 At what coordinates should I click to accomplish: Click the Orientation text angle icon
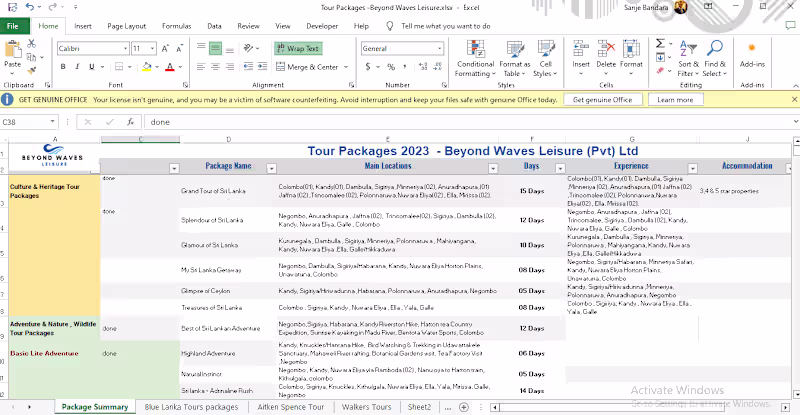tap(248, 48)
